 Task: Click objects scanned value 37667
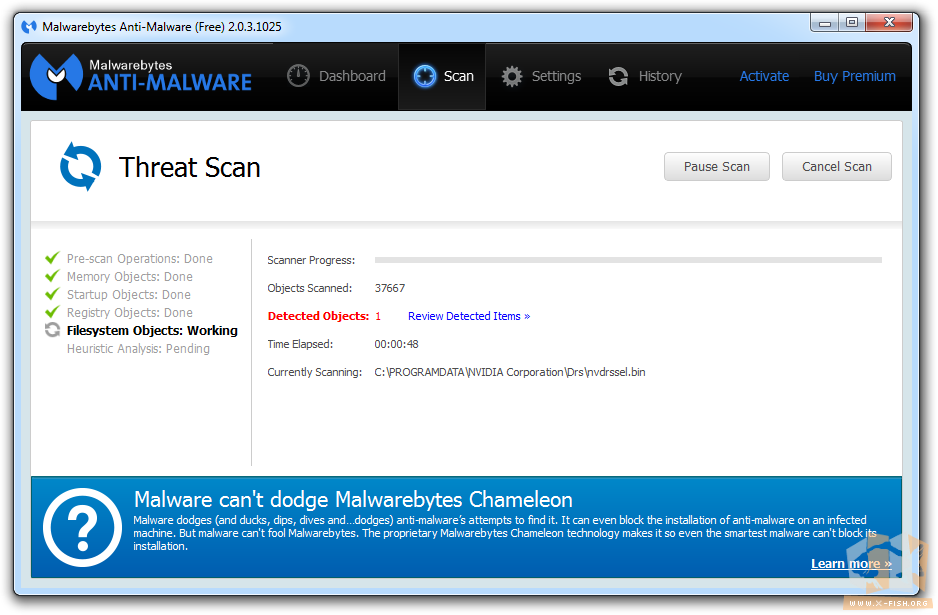(x=389, y=288)
